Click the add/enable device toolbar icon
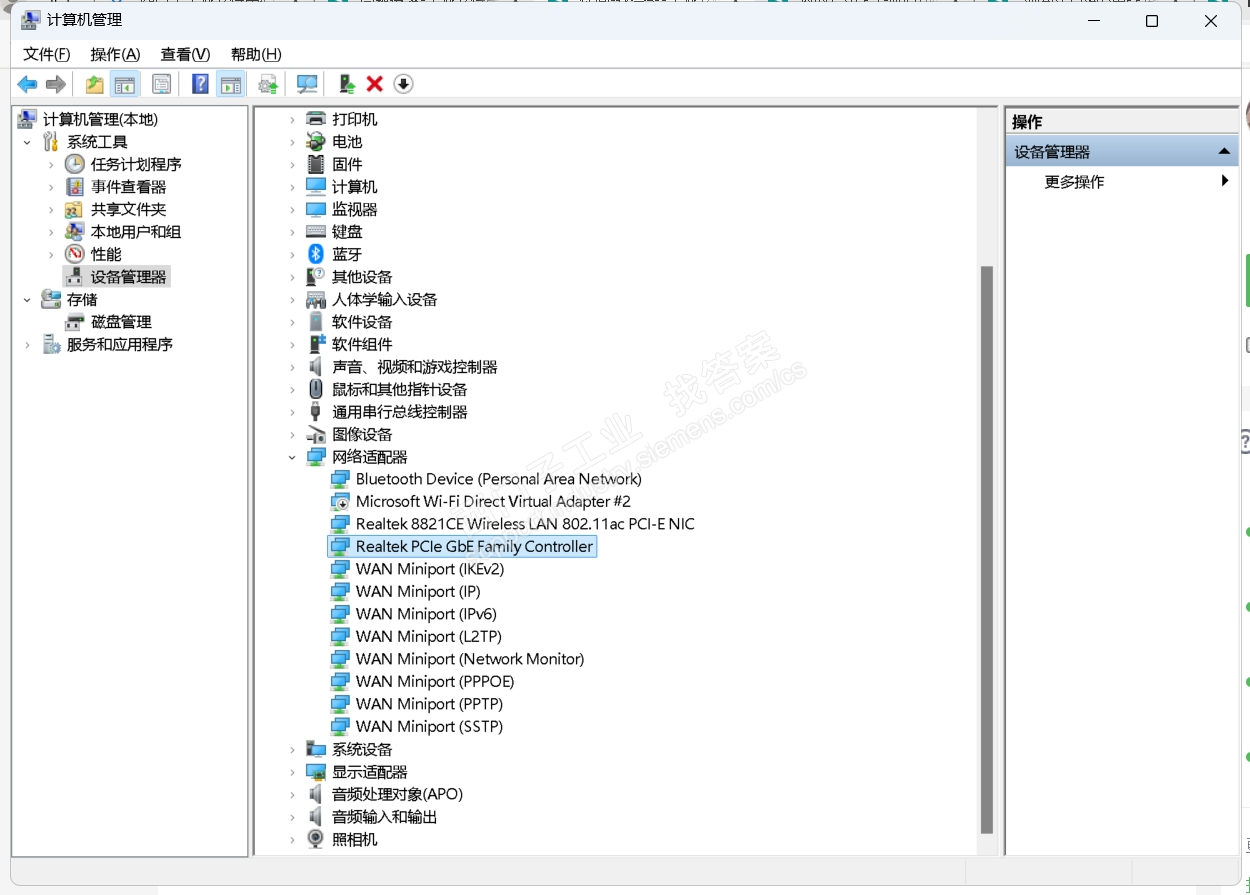Image resolution: width=1250 pixels, height=895 pixels. 346,84
